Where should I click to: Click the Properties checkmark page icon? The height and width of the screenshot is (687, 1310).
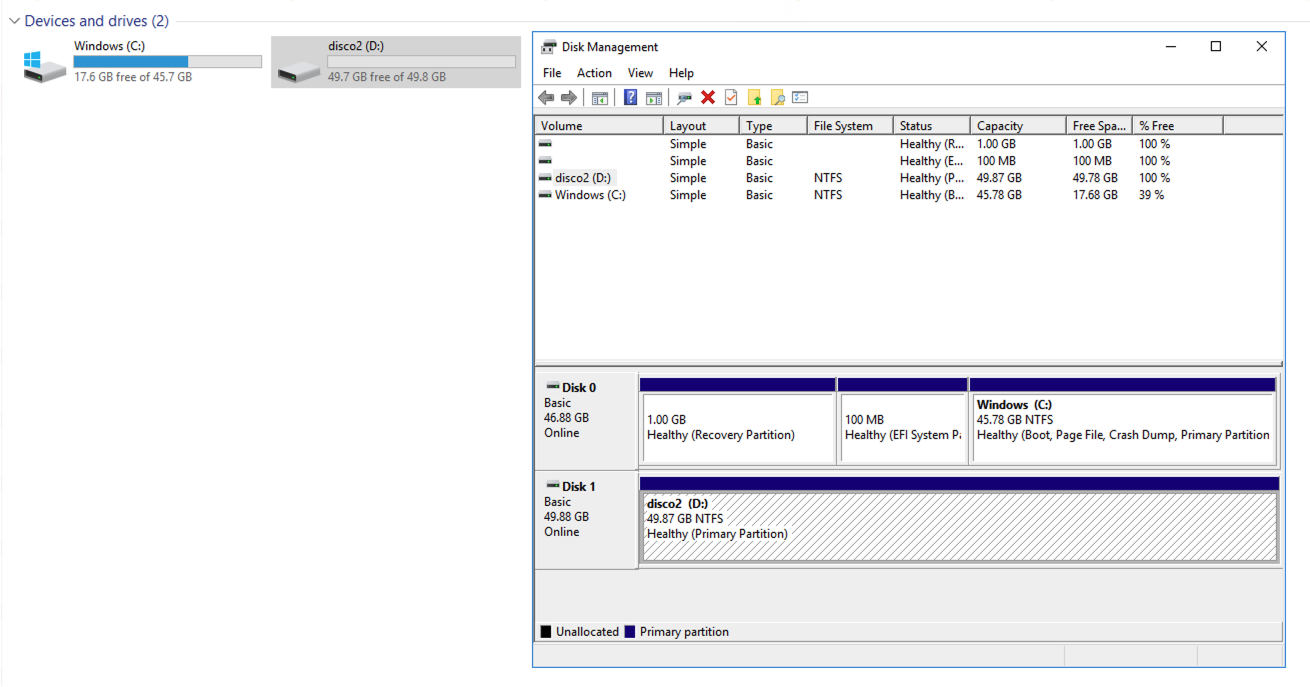(731, 98)
